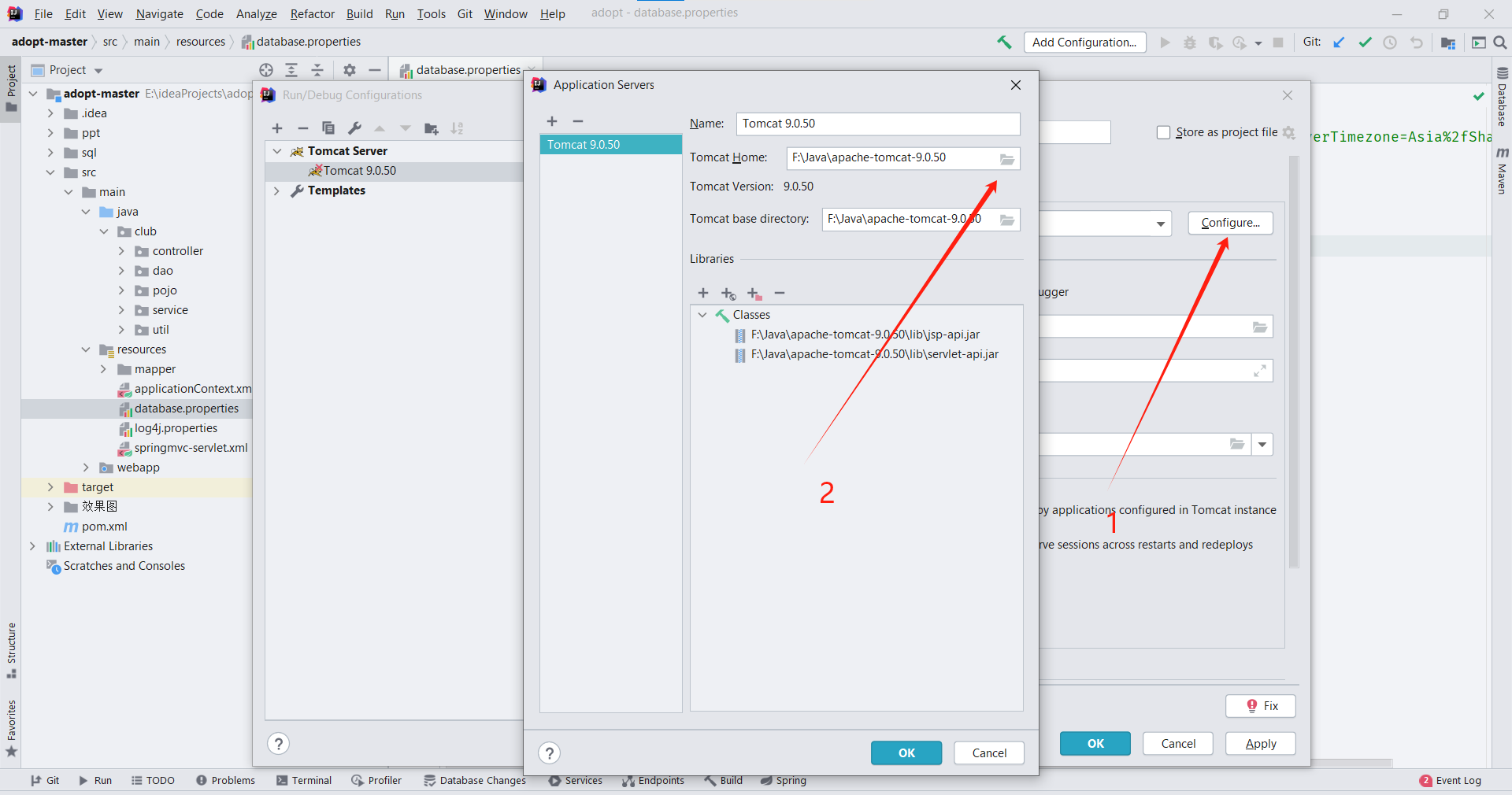This screenshot has width=1512, height=795.
Task: Toggle Store as project file checkbox
Action: click(x=1163, y=132)
